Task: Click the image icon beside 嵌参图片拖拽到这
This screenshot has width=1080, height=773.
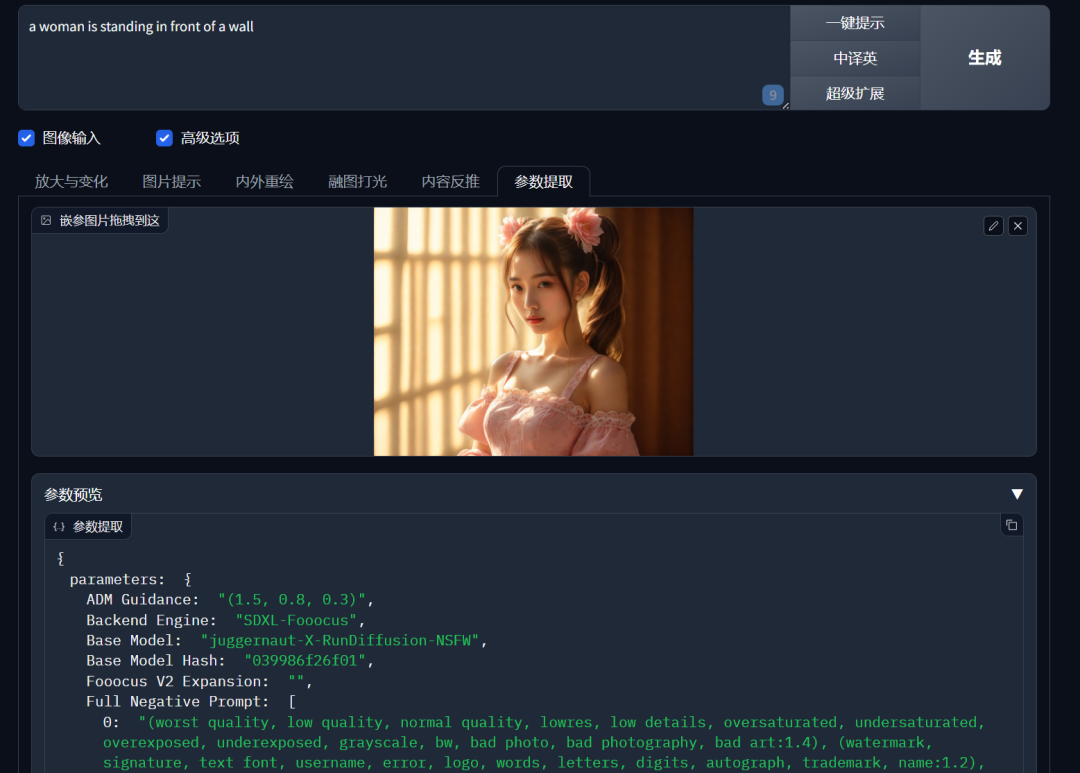Action: (x=46, y=220)
